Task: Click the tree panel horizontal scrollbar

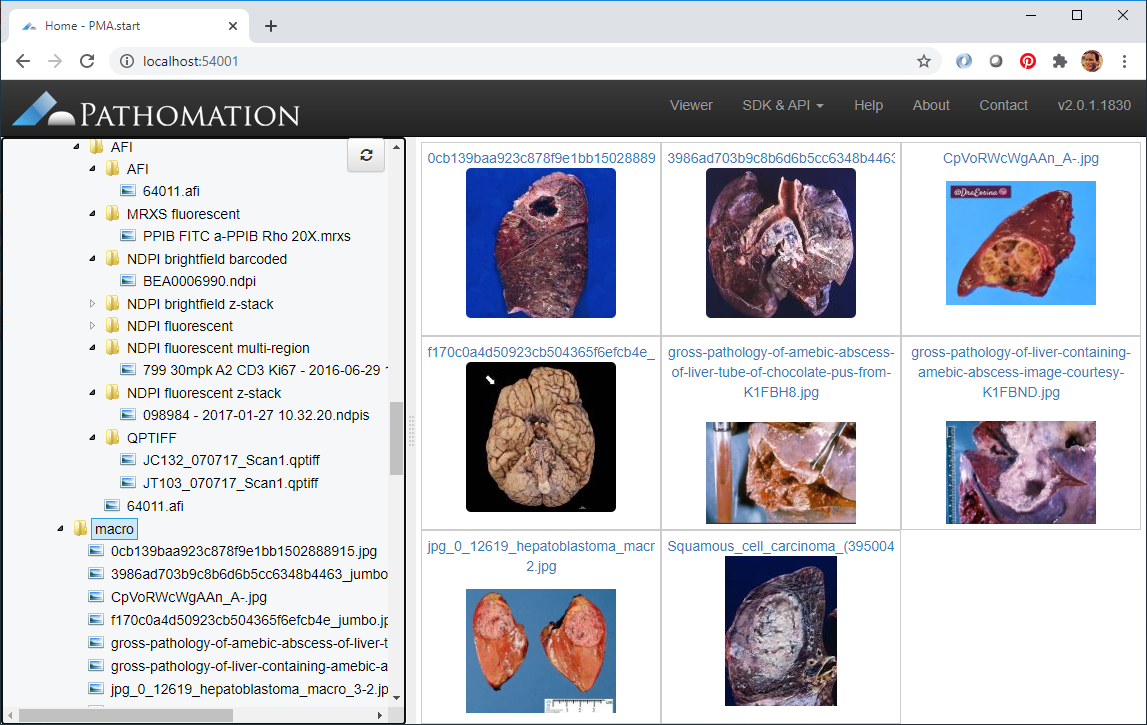Action: [126, 716]
